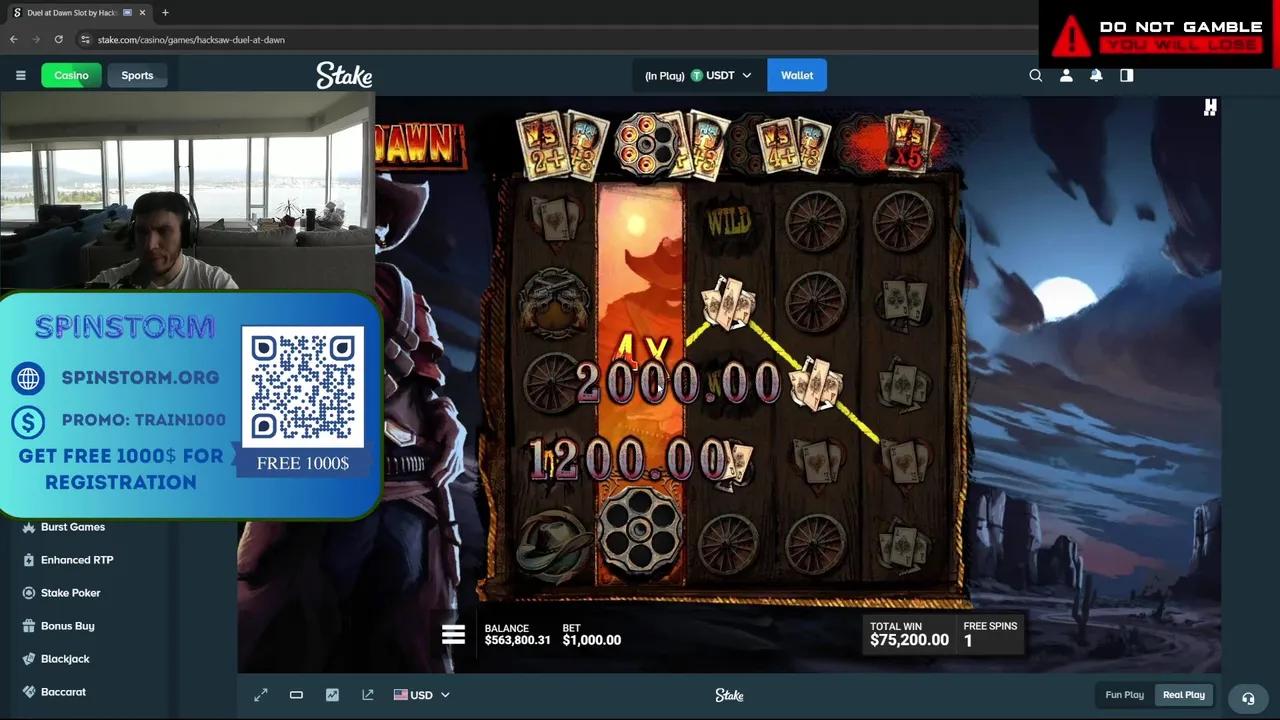Viewport: 1280px width, 720px height.
Task: Open Enhanced RTP in sidebar
Action: coord(76,560)
